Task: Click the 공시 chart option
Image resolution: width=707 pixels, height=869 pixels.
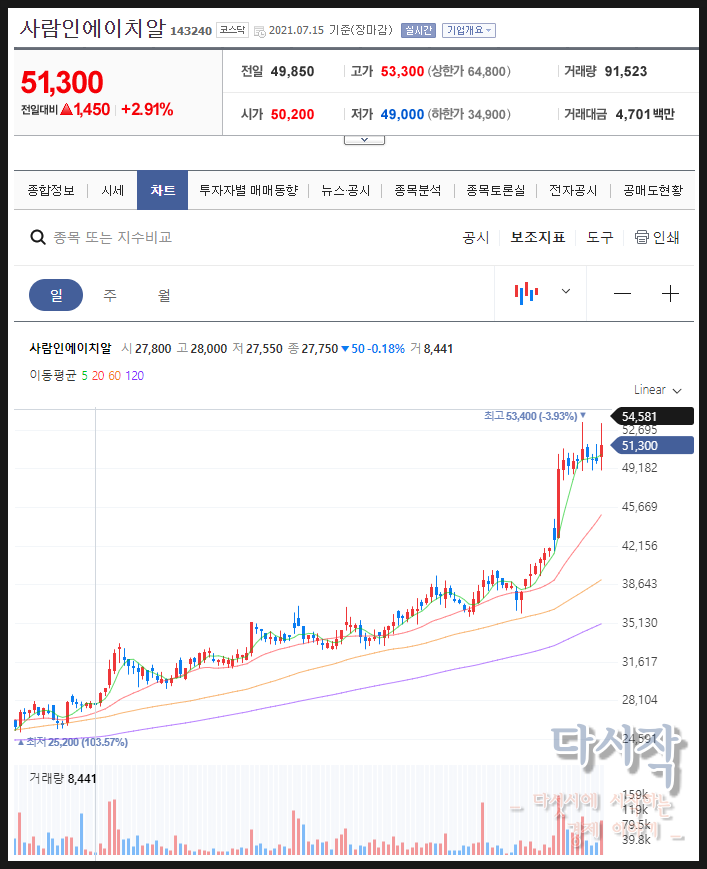Action: pyautogui.click(x=476, y=238)
